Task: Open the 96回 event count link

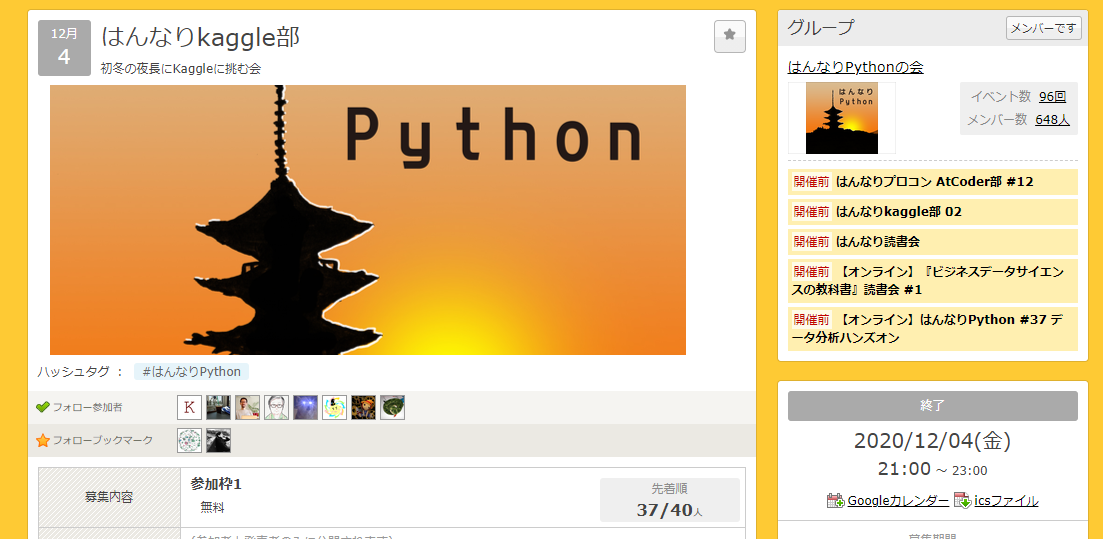Action: (1052, 96)
